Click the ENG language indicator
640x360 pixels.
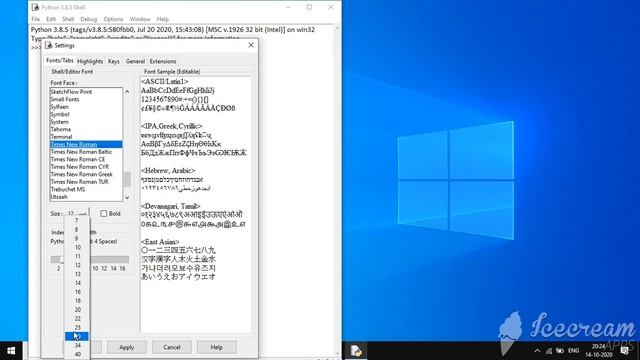tap(573, 351)
